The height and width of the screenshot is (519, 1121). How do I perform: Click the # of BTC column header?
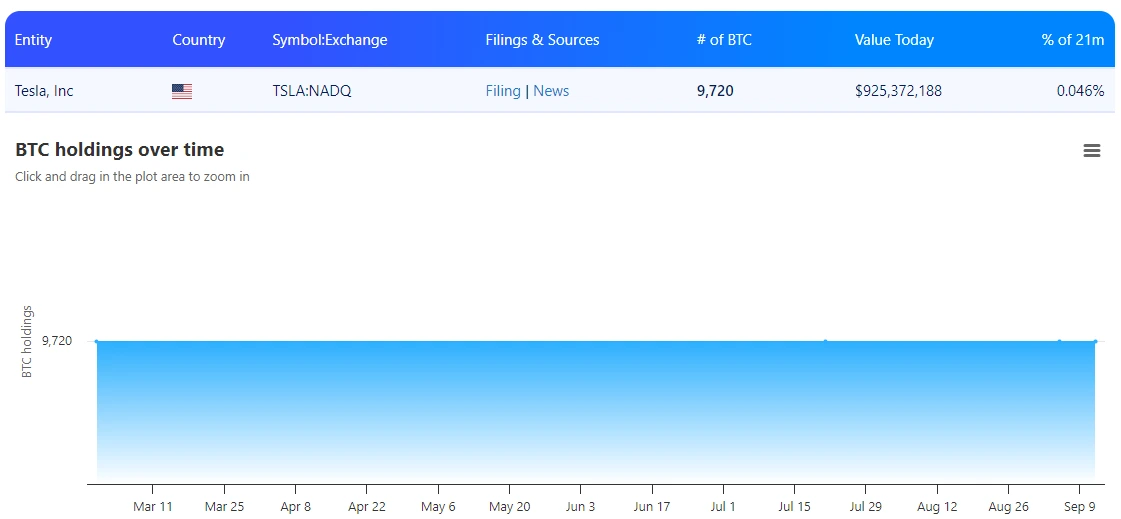(x=724, y=40)
